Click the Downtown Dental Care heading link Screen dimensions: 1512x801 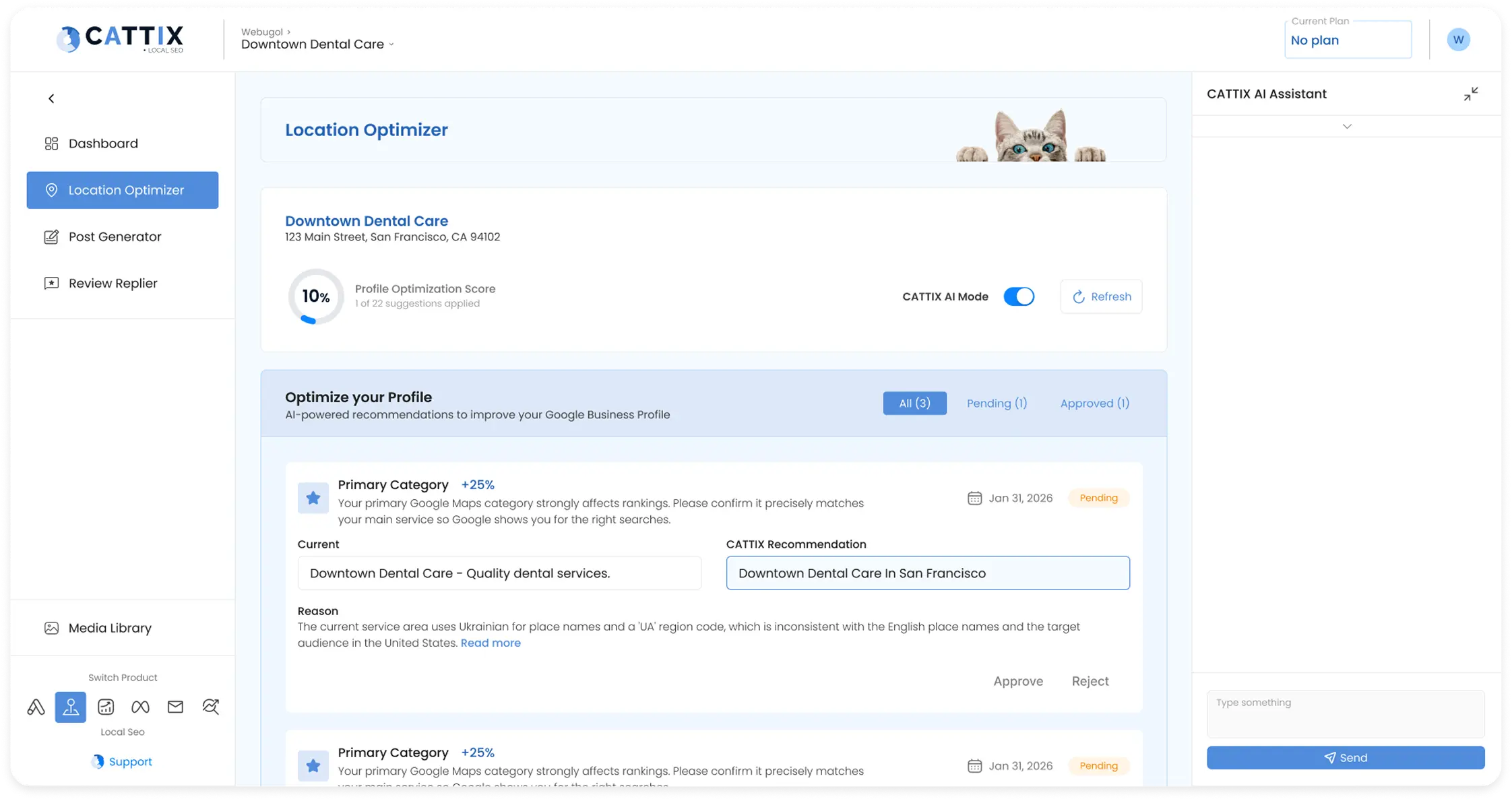coord(366,221)
